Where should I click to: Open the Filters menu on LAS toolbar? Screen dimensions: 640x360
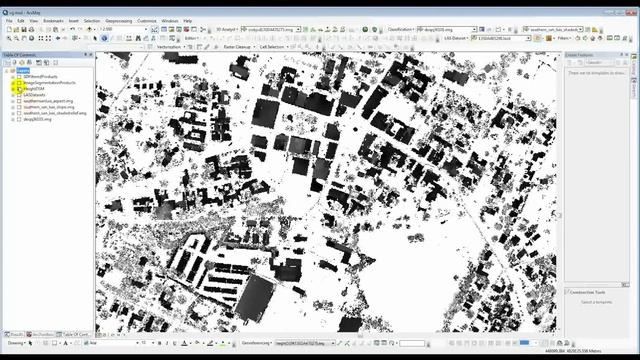[x=564, y=38]
